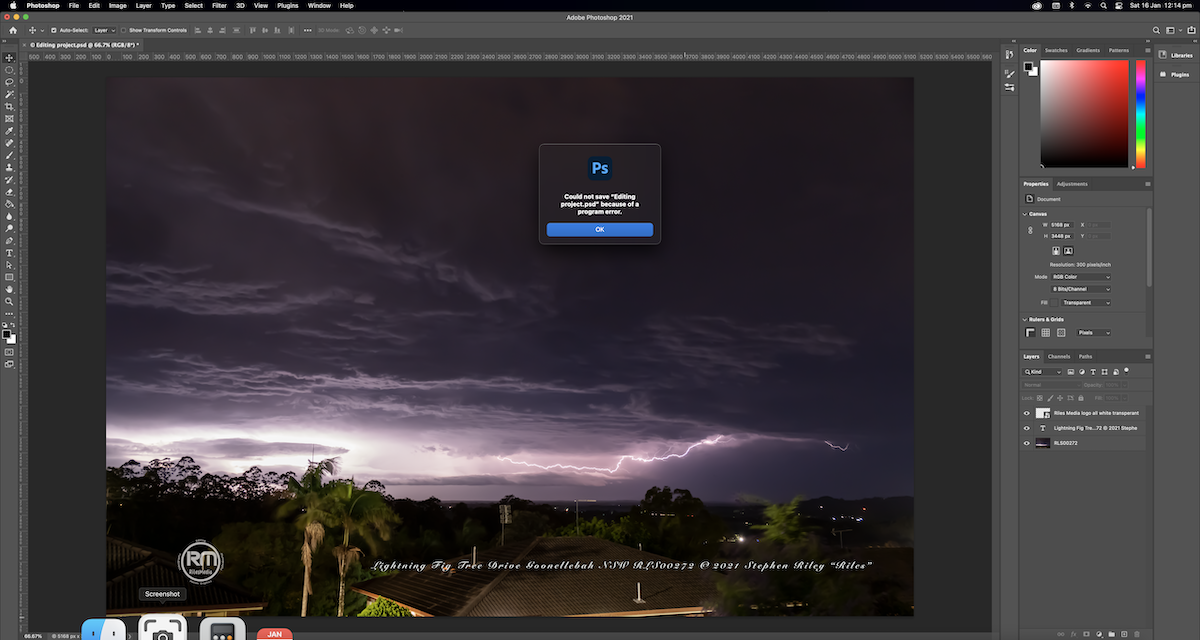Image resolution: width=1200 pixels, height=640 pixels.
Task: Select the Move tool in the toolbar
Action: click(9, 58)
